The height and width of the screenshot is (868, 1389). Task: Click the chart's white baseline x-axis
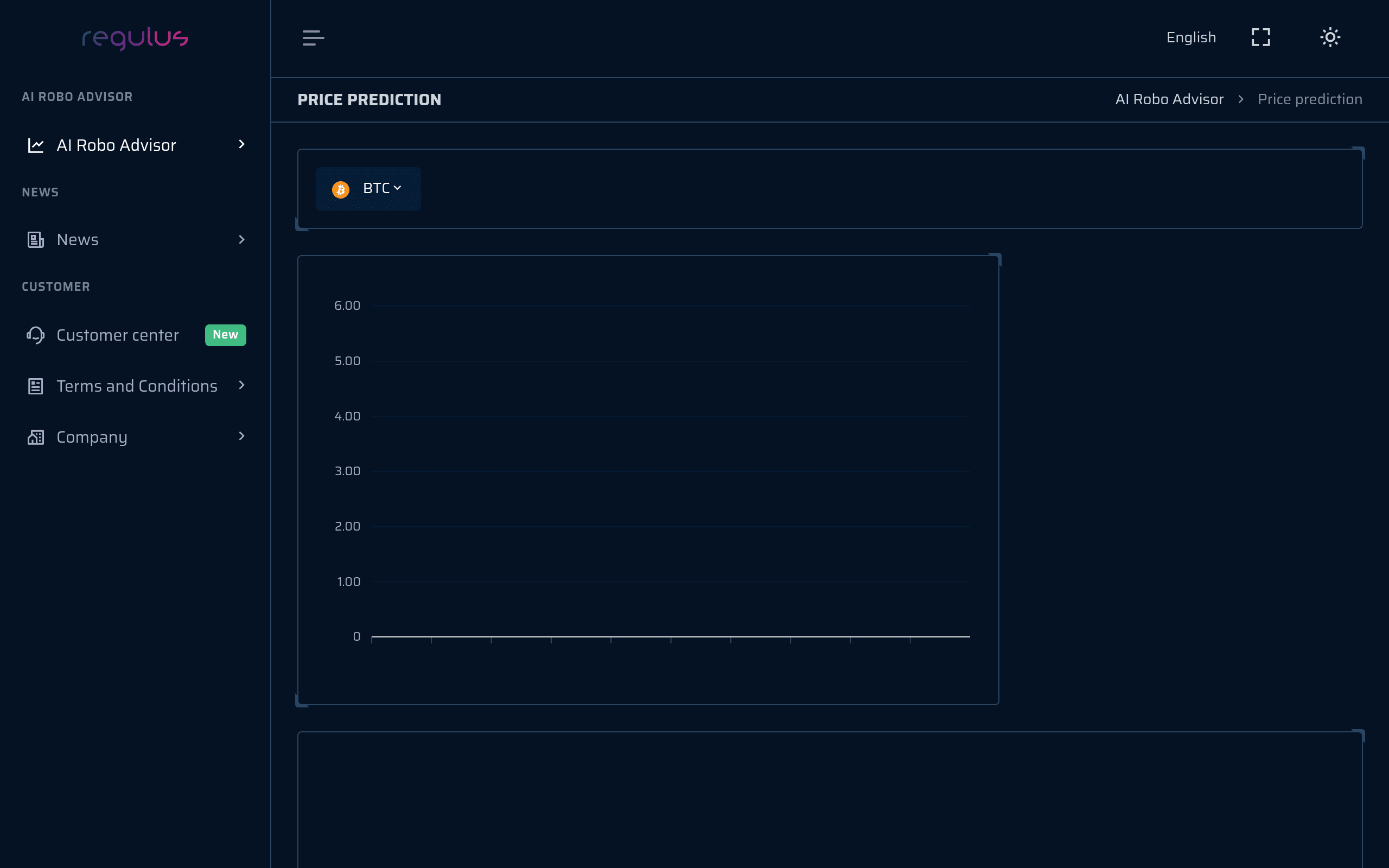coord(671,637)
